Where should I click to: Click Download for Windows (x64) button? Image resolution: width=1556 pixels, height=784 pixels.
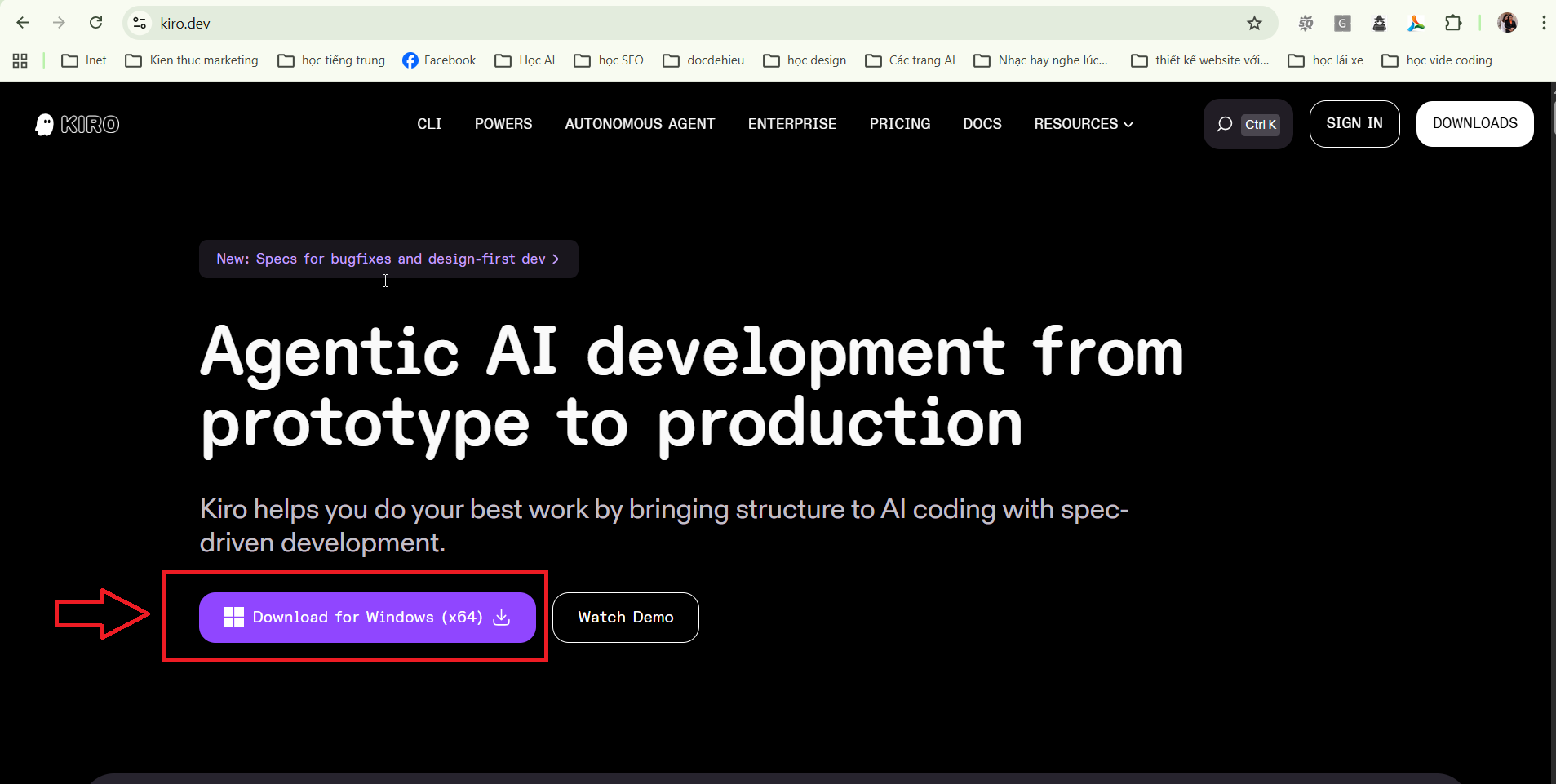pyautogui.click(x=367, y=618)
